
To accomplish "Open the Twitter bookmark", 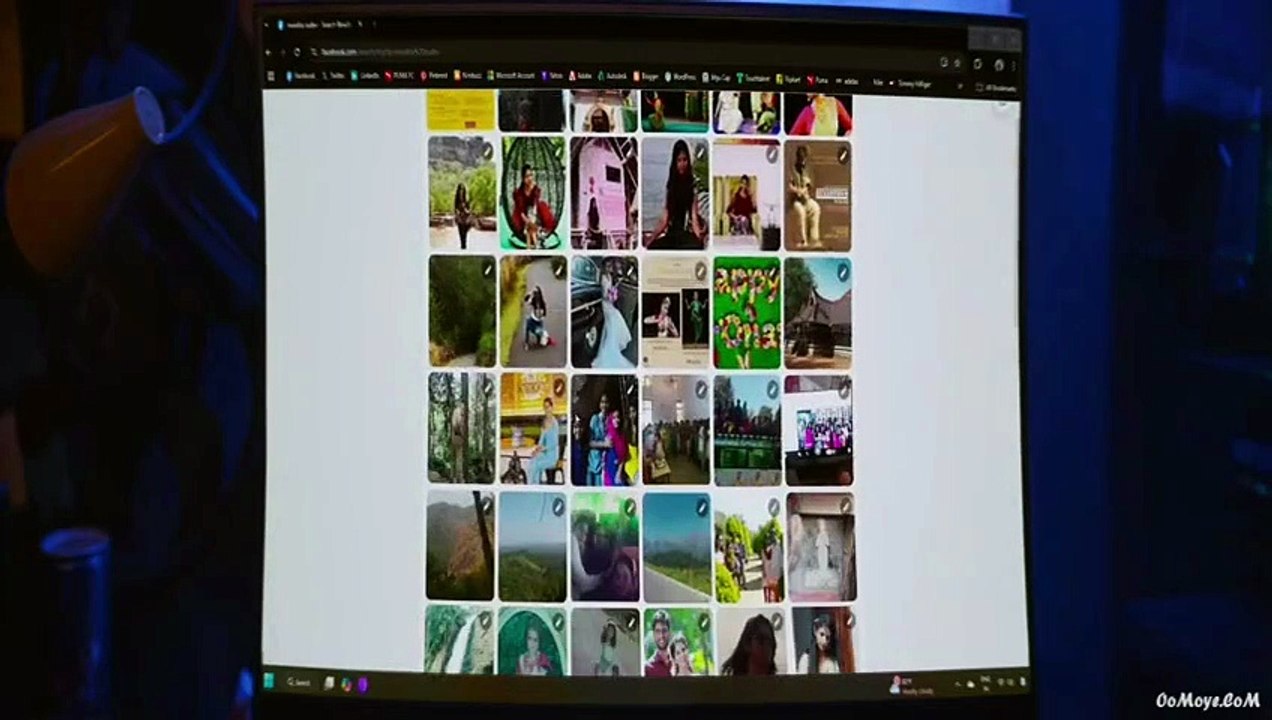I will (x=334, y=76).
